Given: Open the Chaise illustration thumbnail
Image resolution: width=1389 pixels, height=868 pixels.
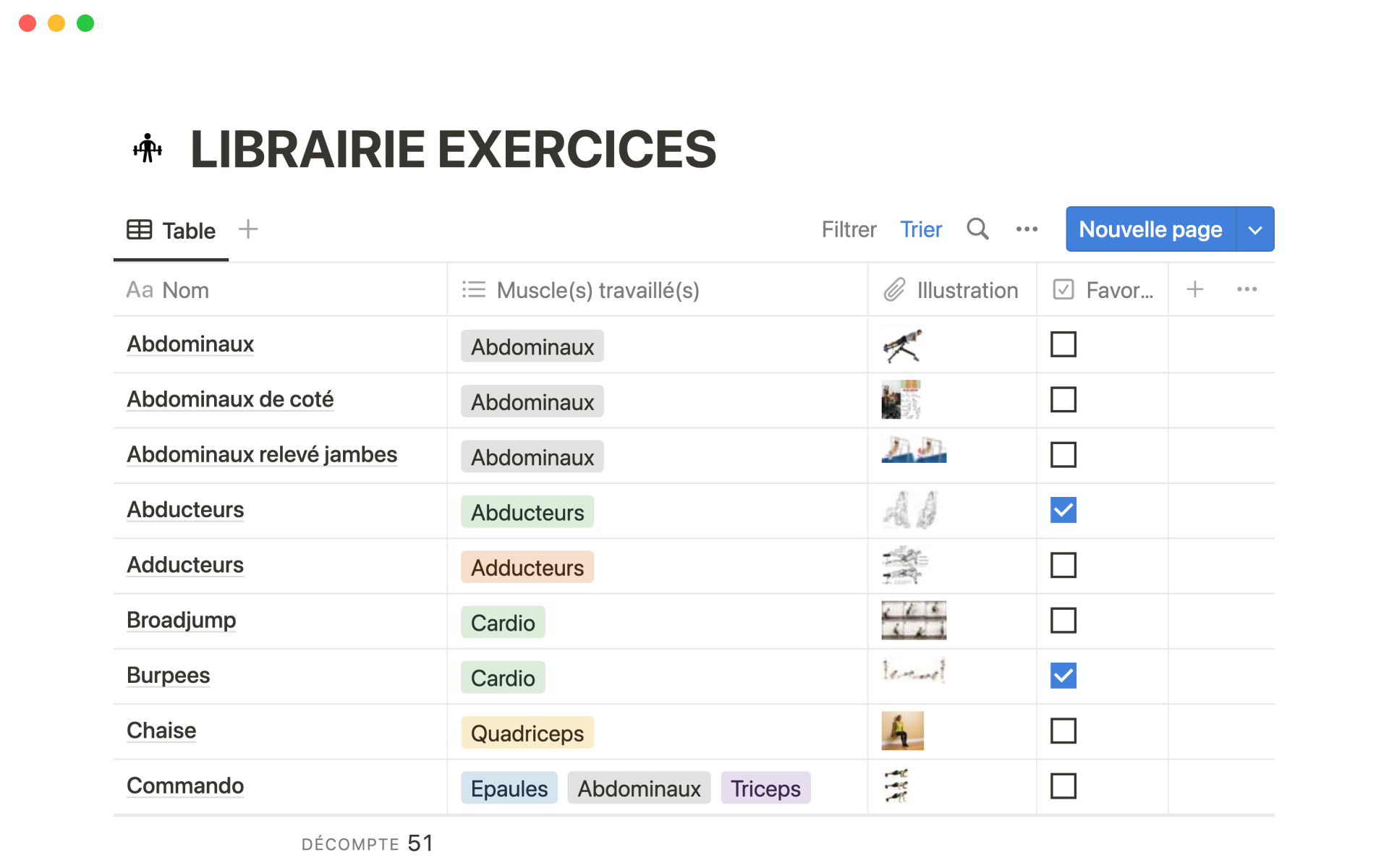Looking at the screenshot, I should point(902,731).
